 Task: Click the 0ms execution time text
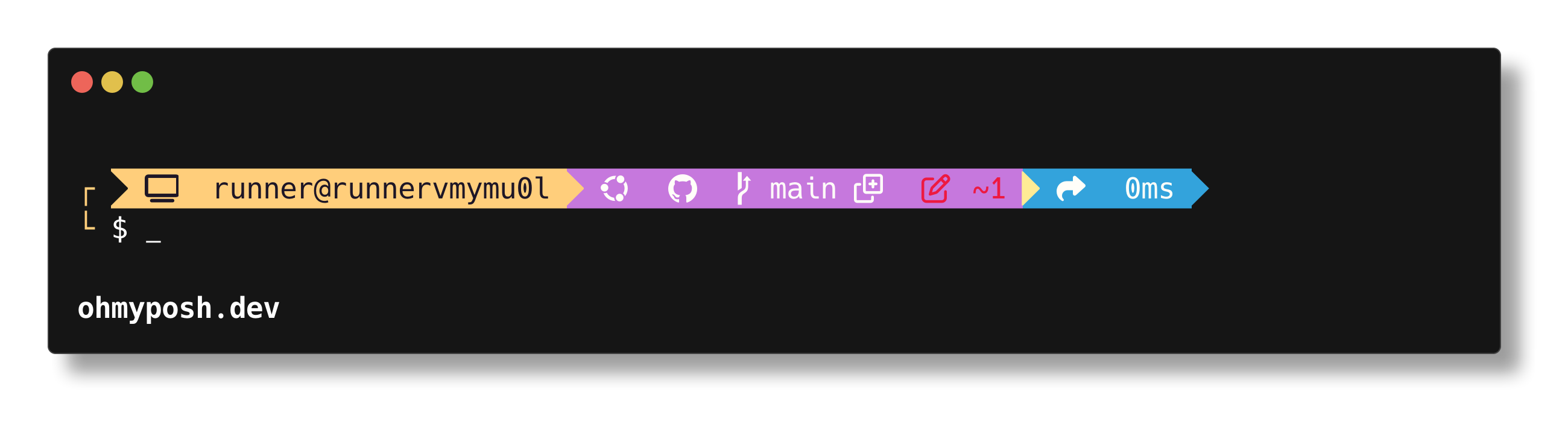(x=1149, y=189)
